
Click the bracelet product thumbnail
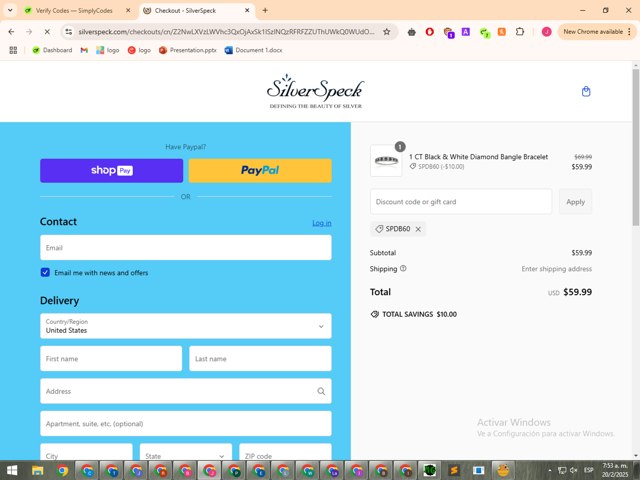click(x=386, y=160)
